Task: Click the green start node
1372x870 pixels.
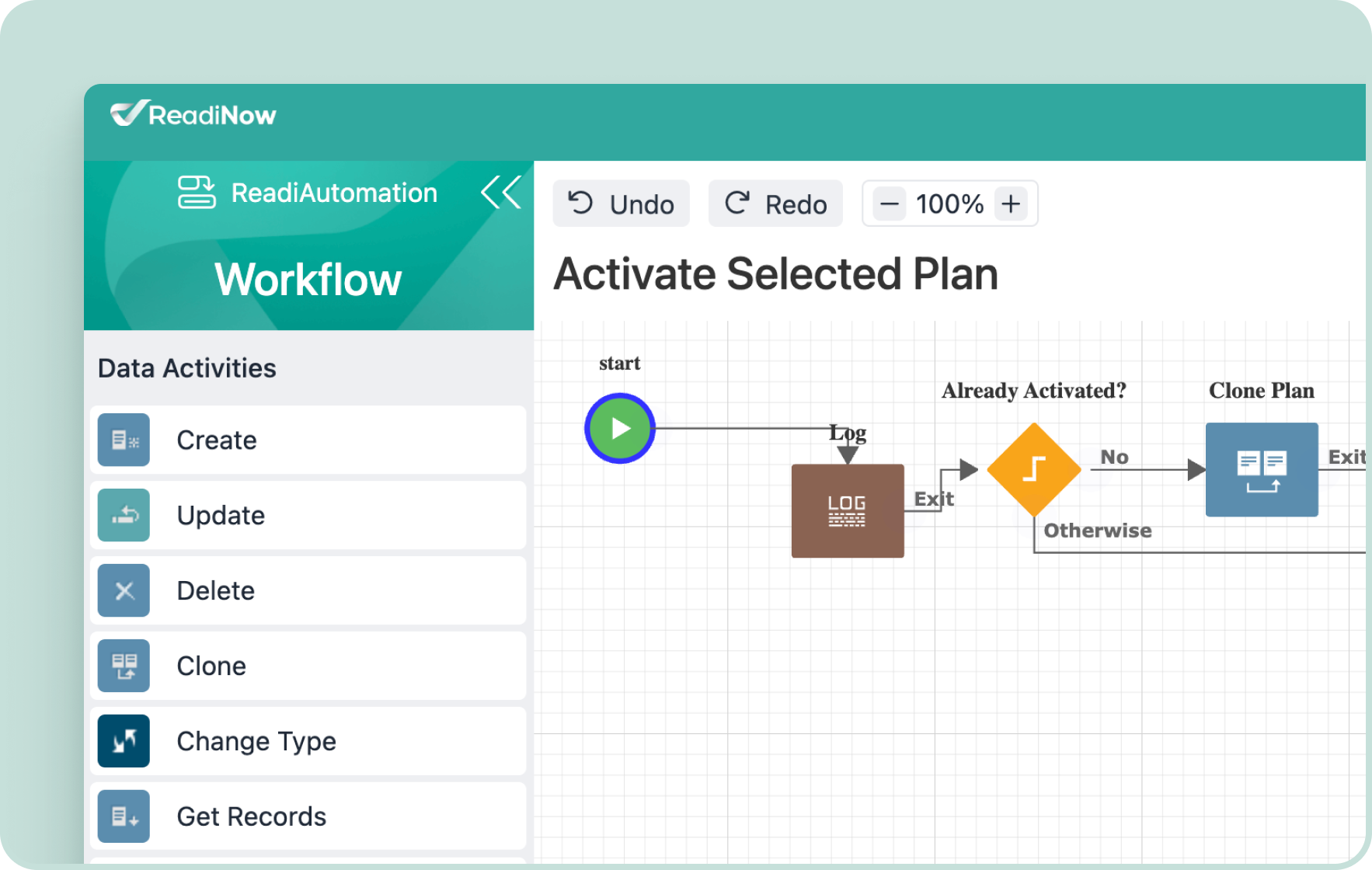Action: pos(620,429)
